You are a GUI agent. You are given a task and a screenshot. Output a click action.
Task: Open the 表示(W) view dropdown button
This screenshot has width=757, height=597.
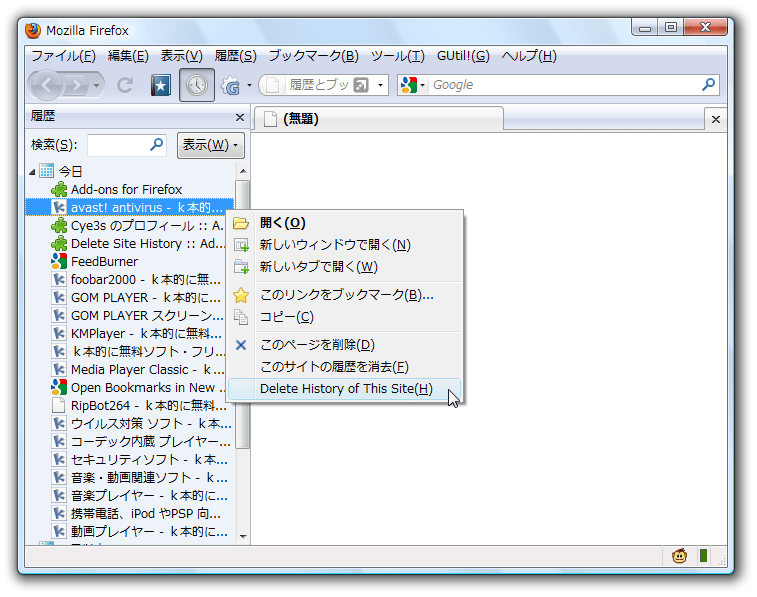click(x=210, y=145)
